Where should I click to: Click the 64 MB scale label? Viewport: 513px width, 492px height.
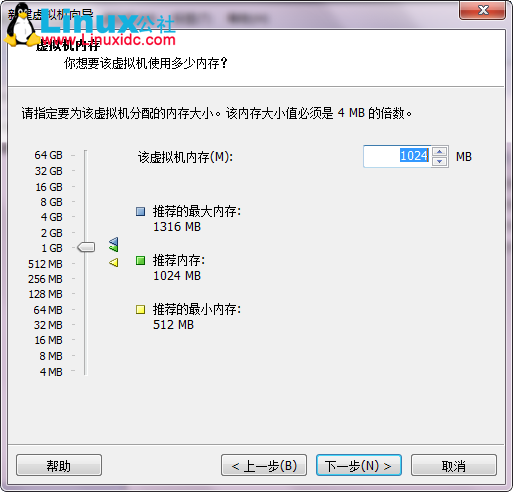[48, 310]
